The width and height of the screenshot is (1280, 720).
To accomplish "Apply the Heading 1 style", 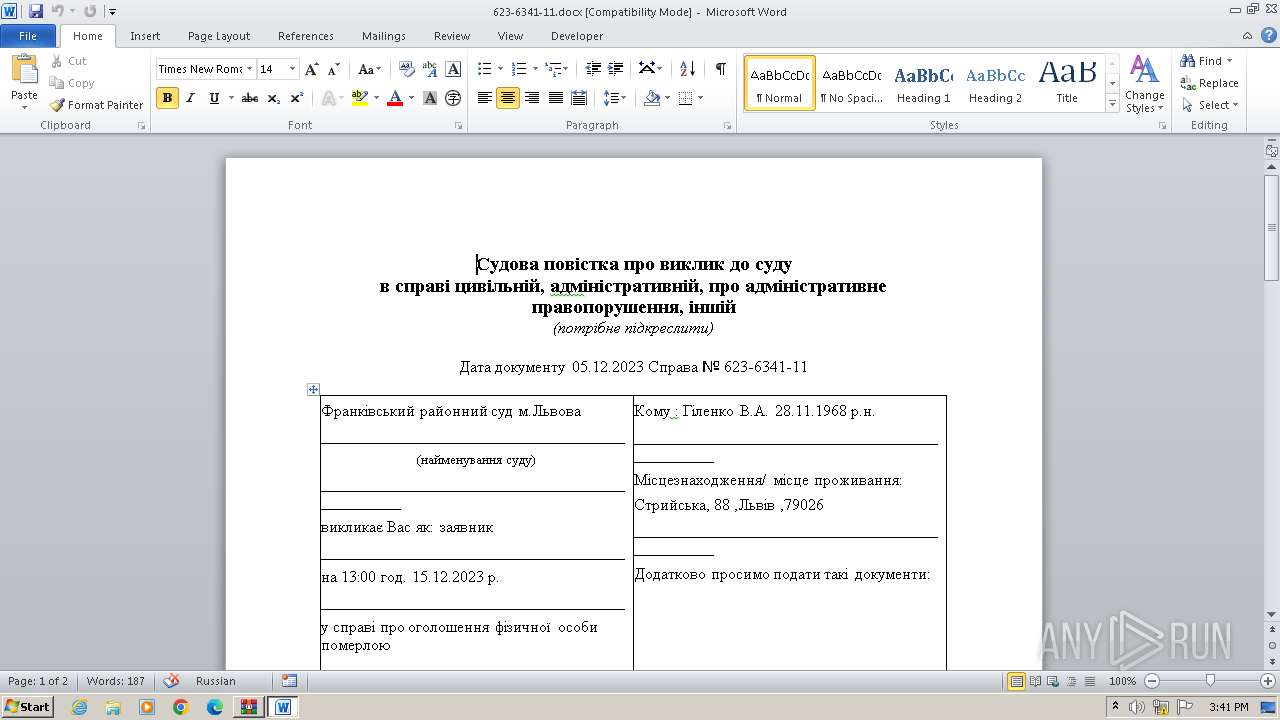I will (x=923, y=84).
